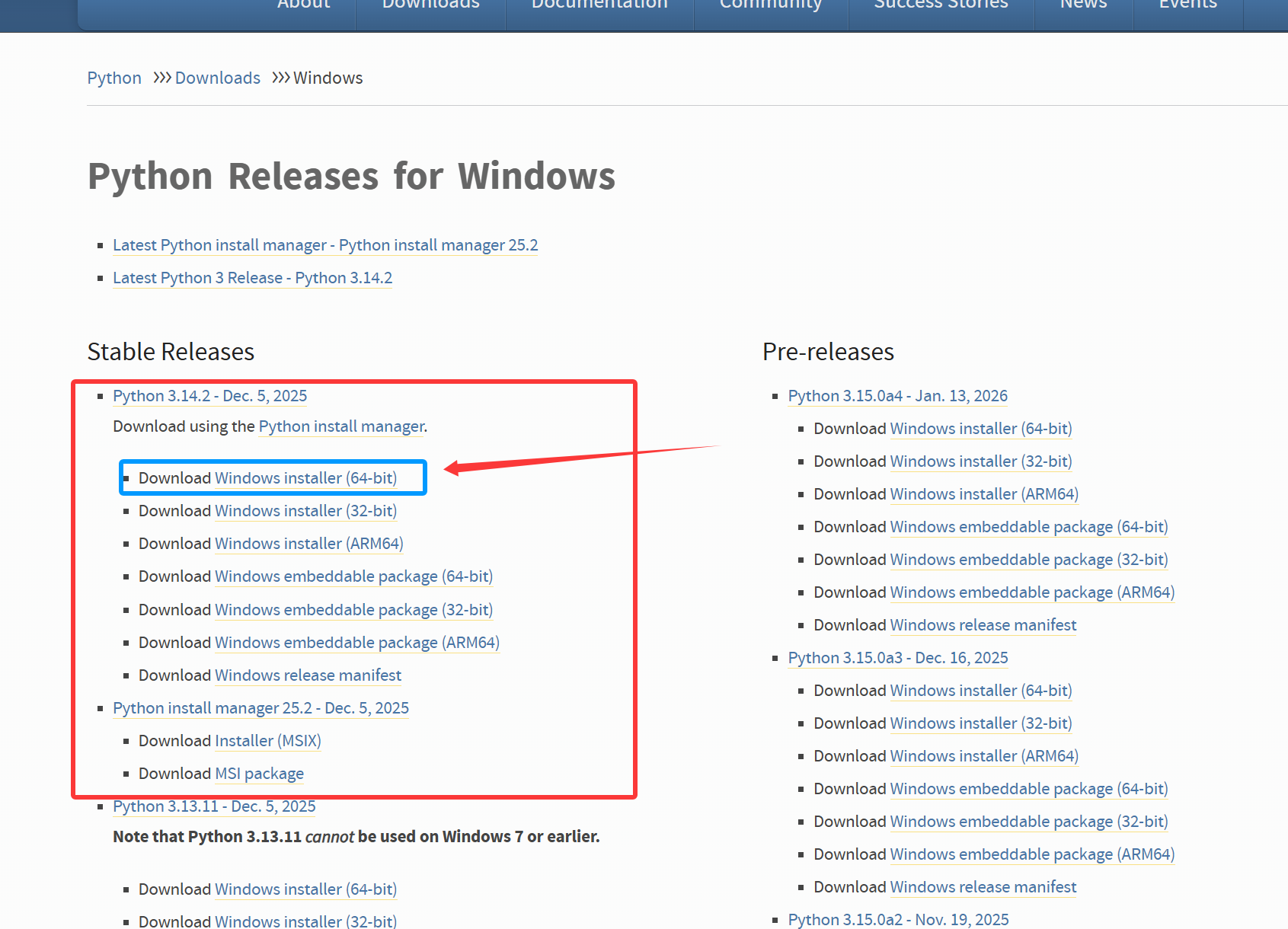Open Python 3.15.0a3 - Dec. 16, 2025 pre-release

click(x=898, y=658)
